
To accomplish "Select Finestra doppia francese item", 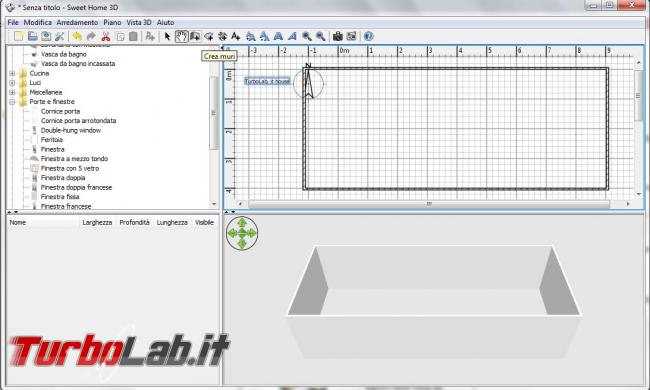I will click(76, 188).
